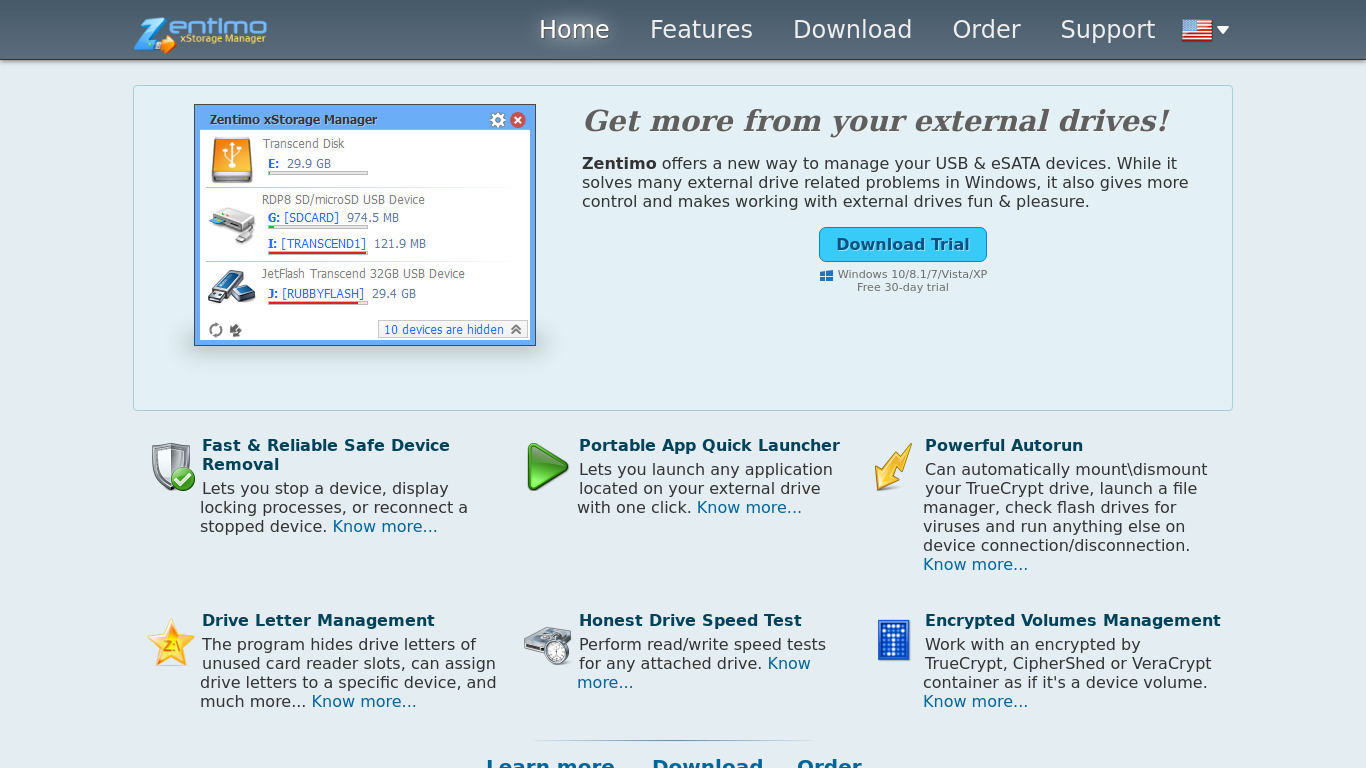Viewport: 1366px width, 768px height.
Task: Click the lightning bolt Autorun icon
Action: click(893, 467)
